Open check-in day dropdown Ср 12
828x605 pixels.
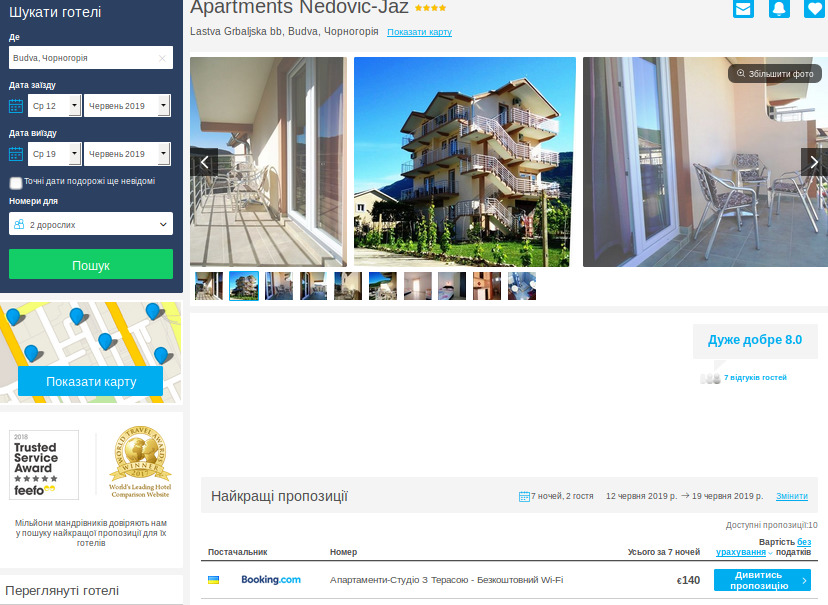pos(54,106)
